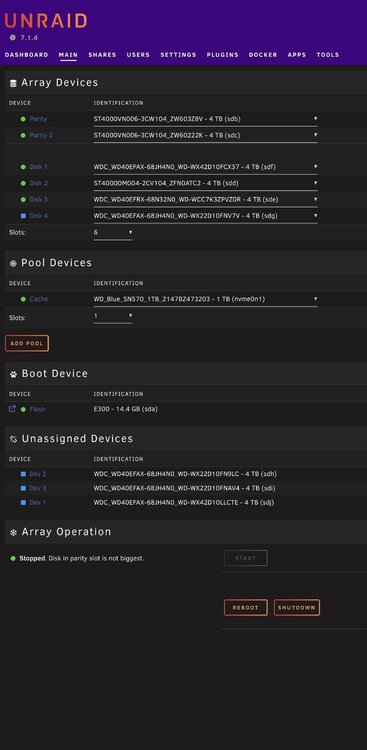
Task: Click the green status dot for Cache
Action: click(23, 299)
